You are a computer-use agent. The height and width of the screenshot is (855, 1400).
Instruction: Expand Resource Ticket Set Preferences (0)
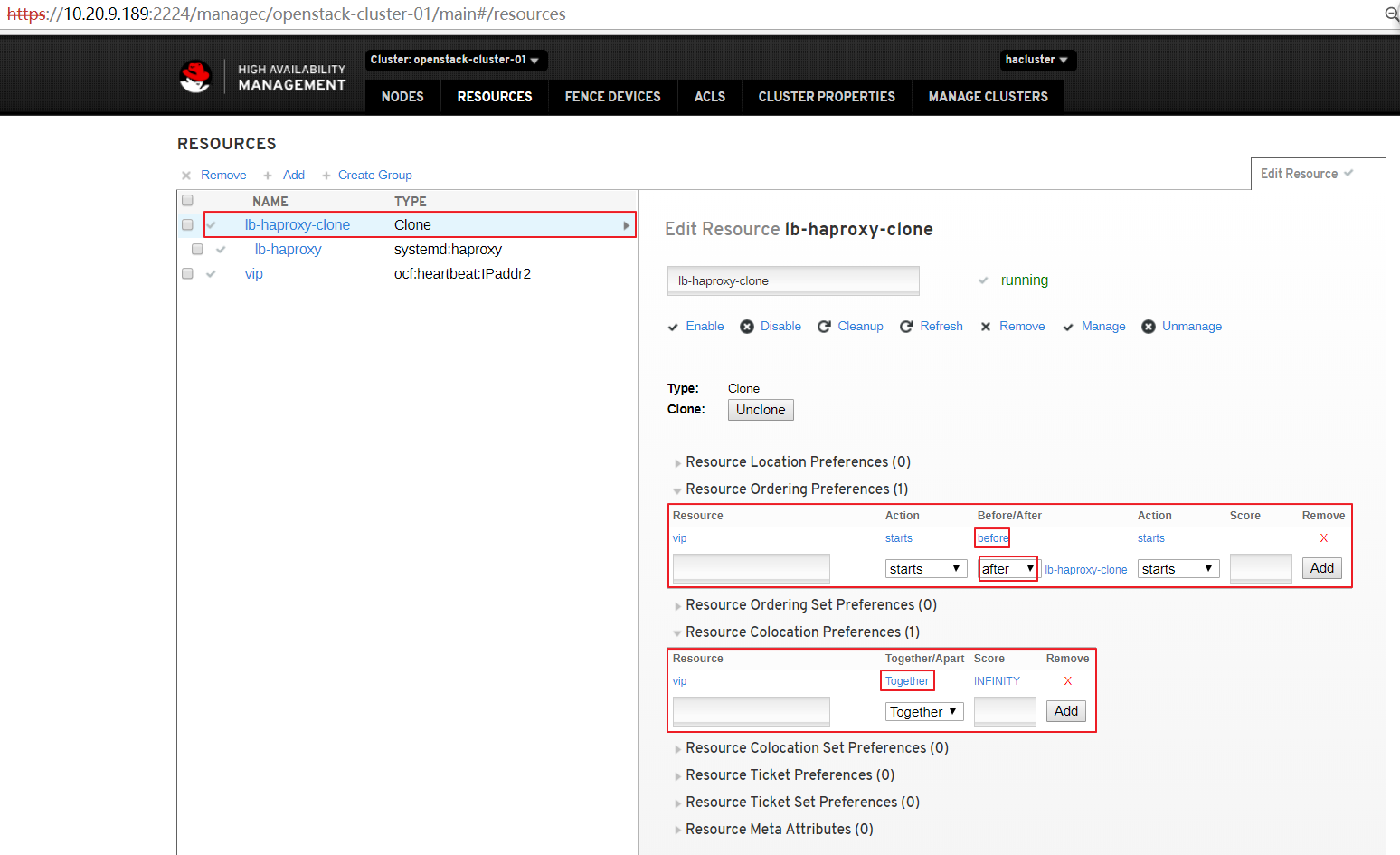click(802, 803)
